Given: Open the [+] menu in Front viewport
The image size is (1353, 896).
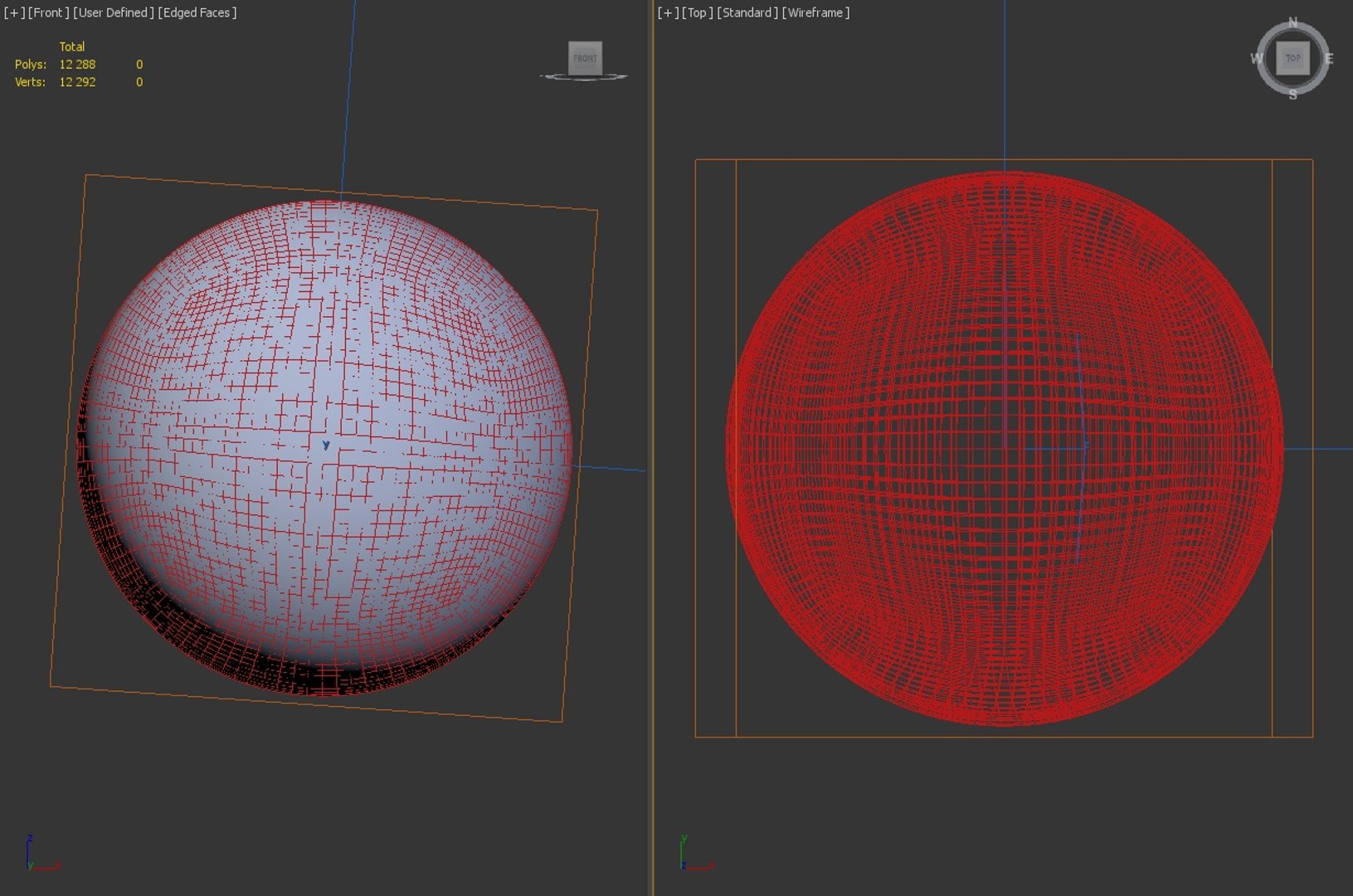Looking at the screenshot, I should 14,12.
